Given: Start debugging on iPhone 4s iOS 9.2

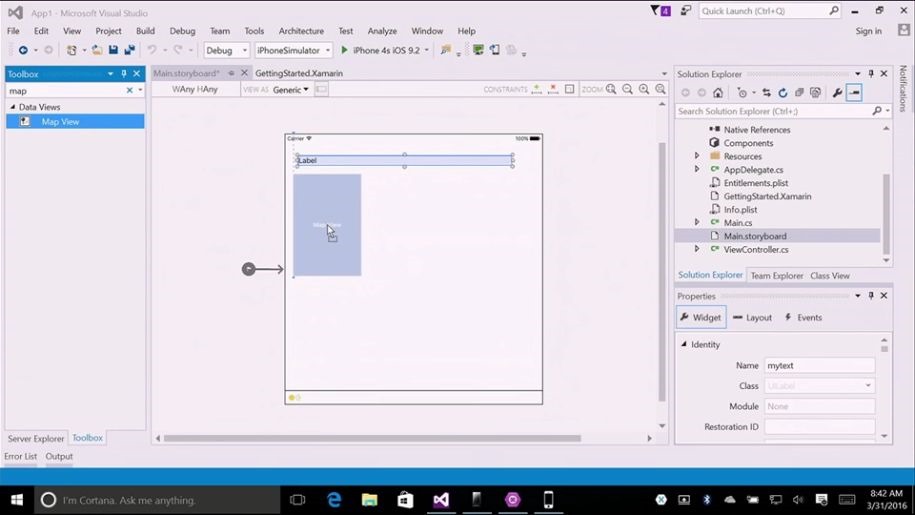Looking at the screenshot, I should click(380, 50).
